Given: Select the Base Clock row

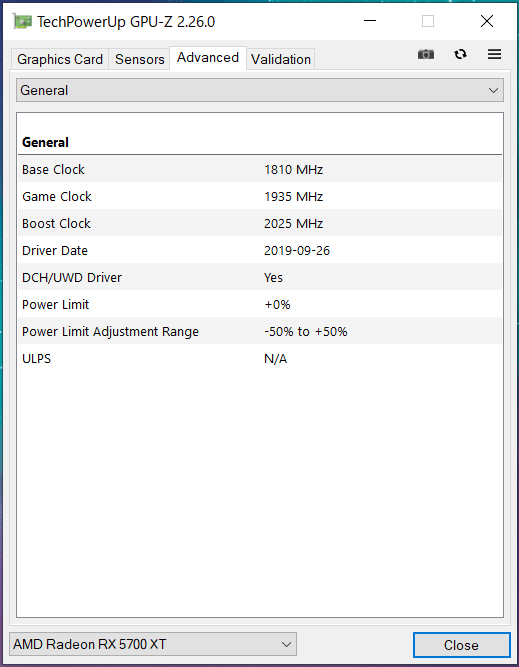Looking at the screenshot, I should (260, 169).
